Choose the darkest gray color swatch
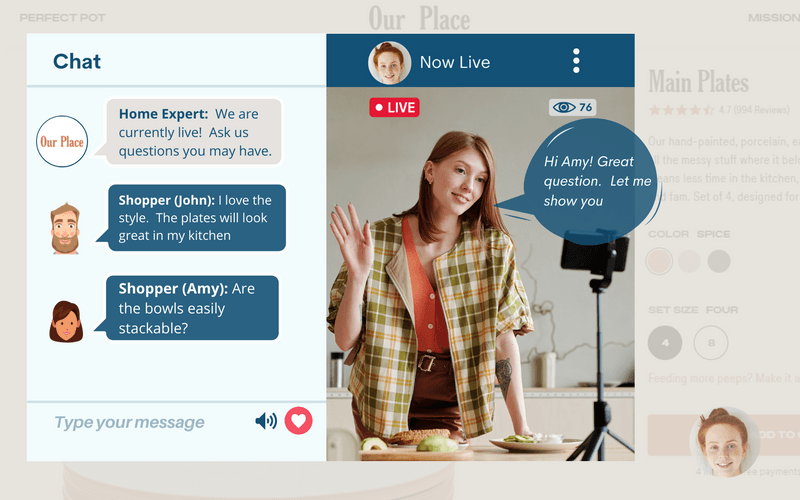Image resolution: width=800 pixels, height=500 pixels. tap(719, 261)
